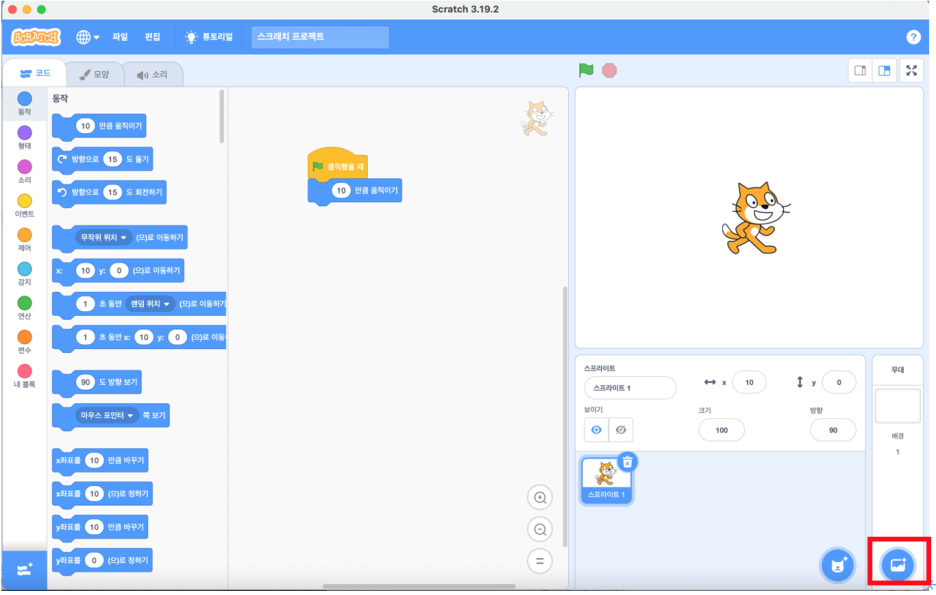This screenshot has height=595, width=936.
Task: Open the 편집 menu
Action: pos(152,37)
